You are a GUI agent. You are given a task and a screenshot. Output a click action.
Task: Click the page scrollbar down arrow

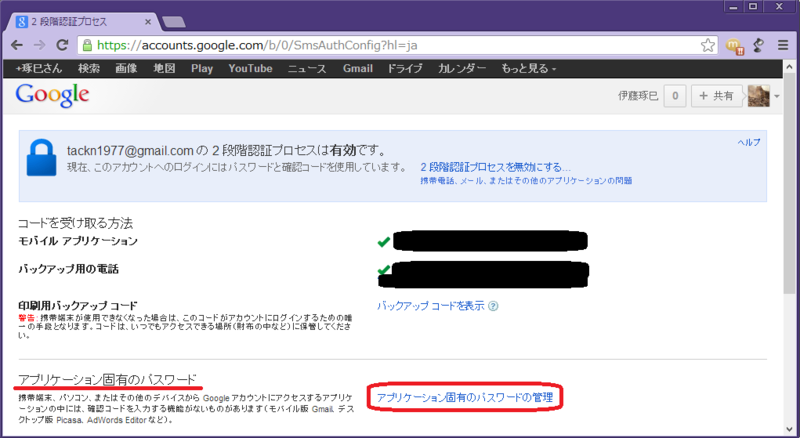[789, 430]
